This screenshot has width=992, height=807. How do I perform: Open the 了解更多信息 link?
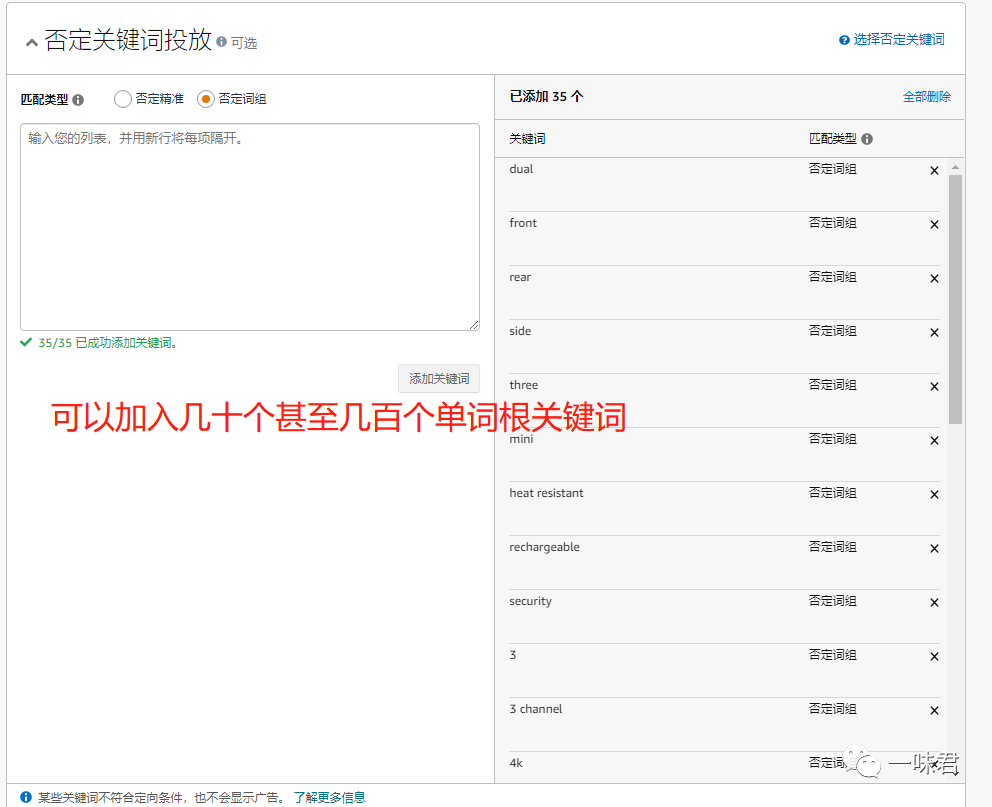[330, 798]
